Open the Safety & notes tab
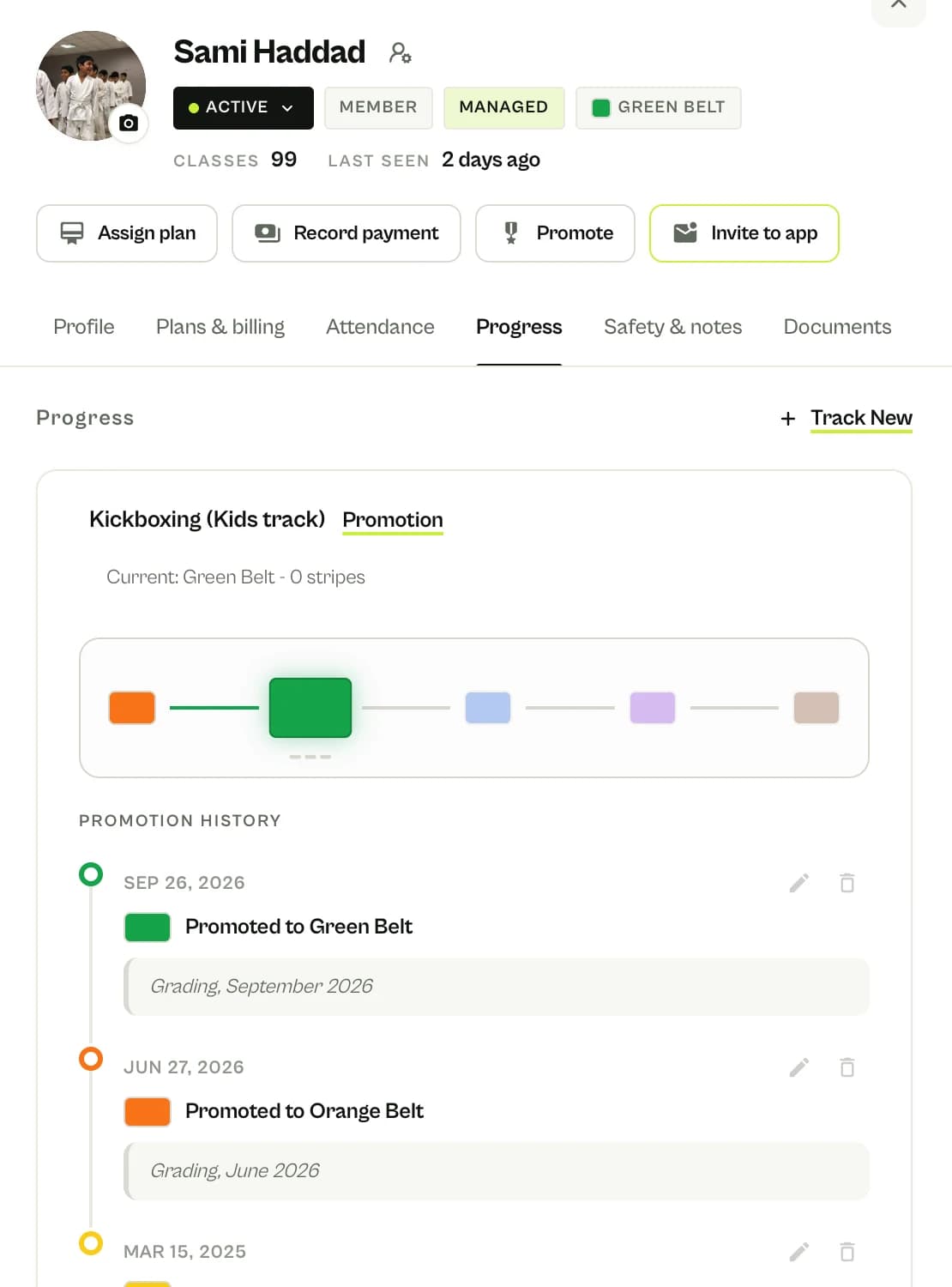Image resolution: width=952 pixels, height=1287 pixels. coord(673,327)
